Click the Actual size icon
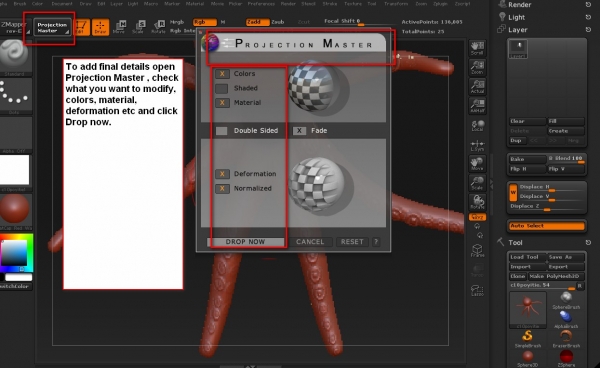 477,87
